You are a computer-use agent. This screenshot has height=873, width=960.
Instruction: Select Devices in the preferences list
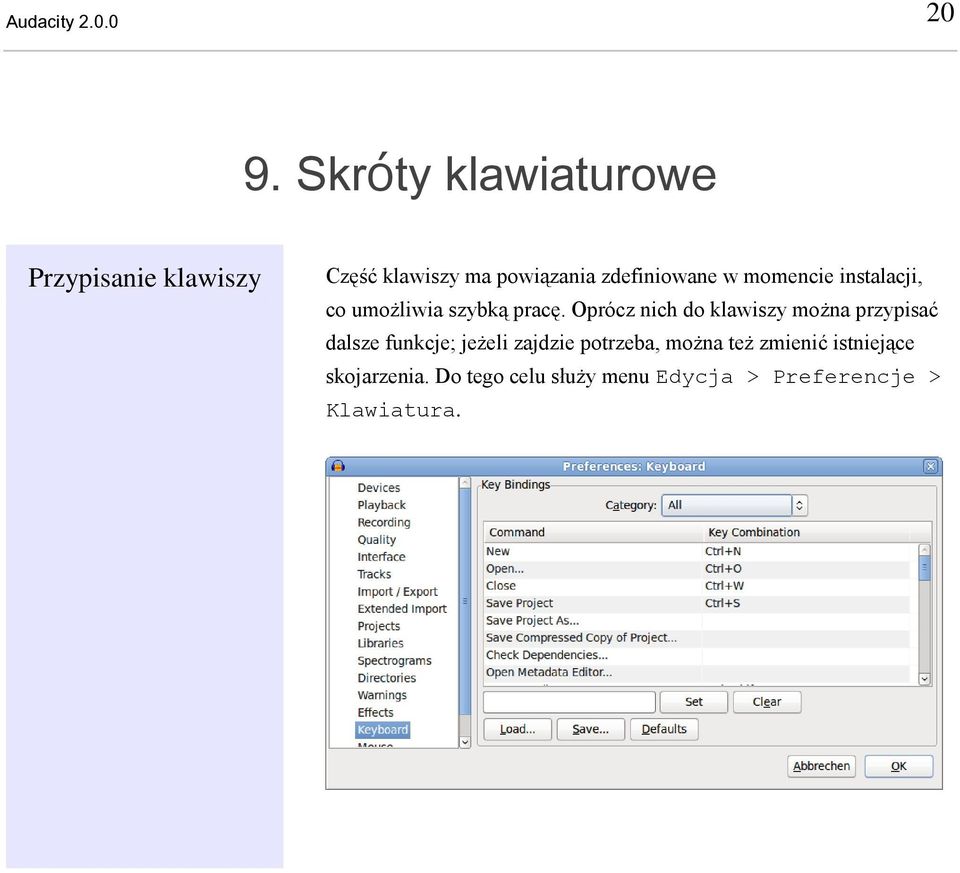pyautogui.click(x=378, y=488)
